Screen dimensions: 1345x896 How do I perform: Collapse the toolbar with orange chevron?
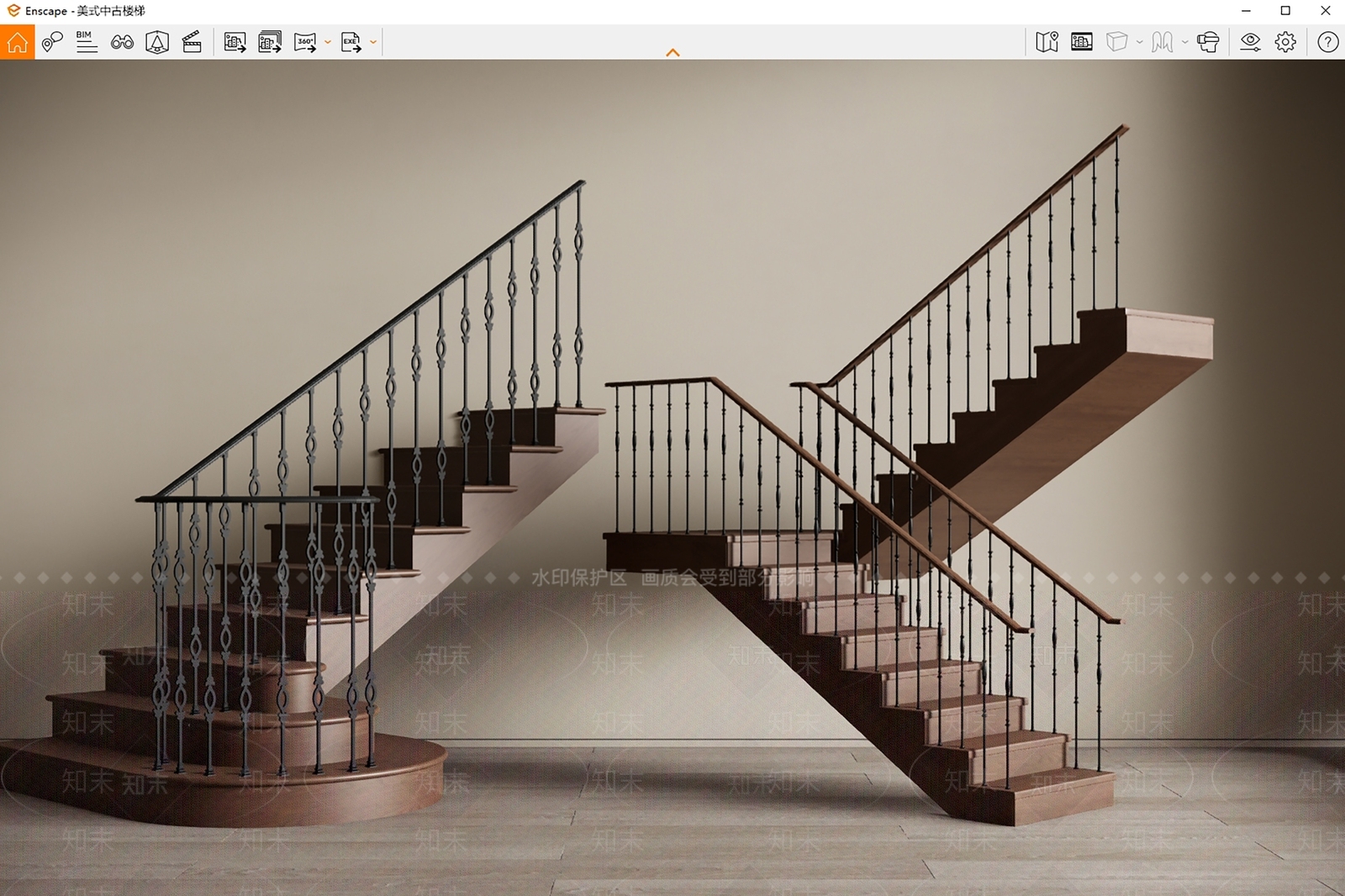pos(672,52)
